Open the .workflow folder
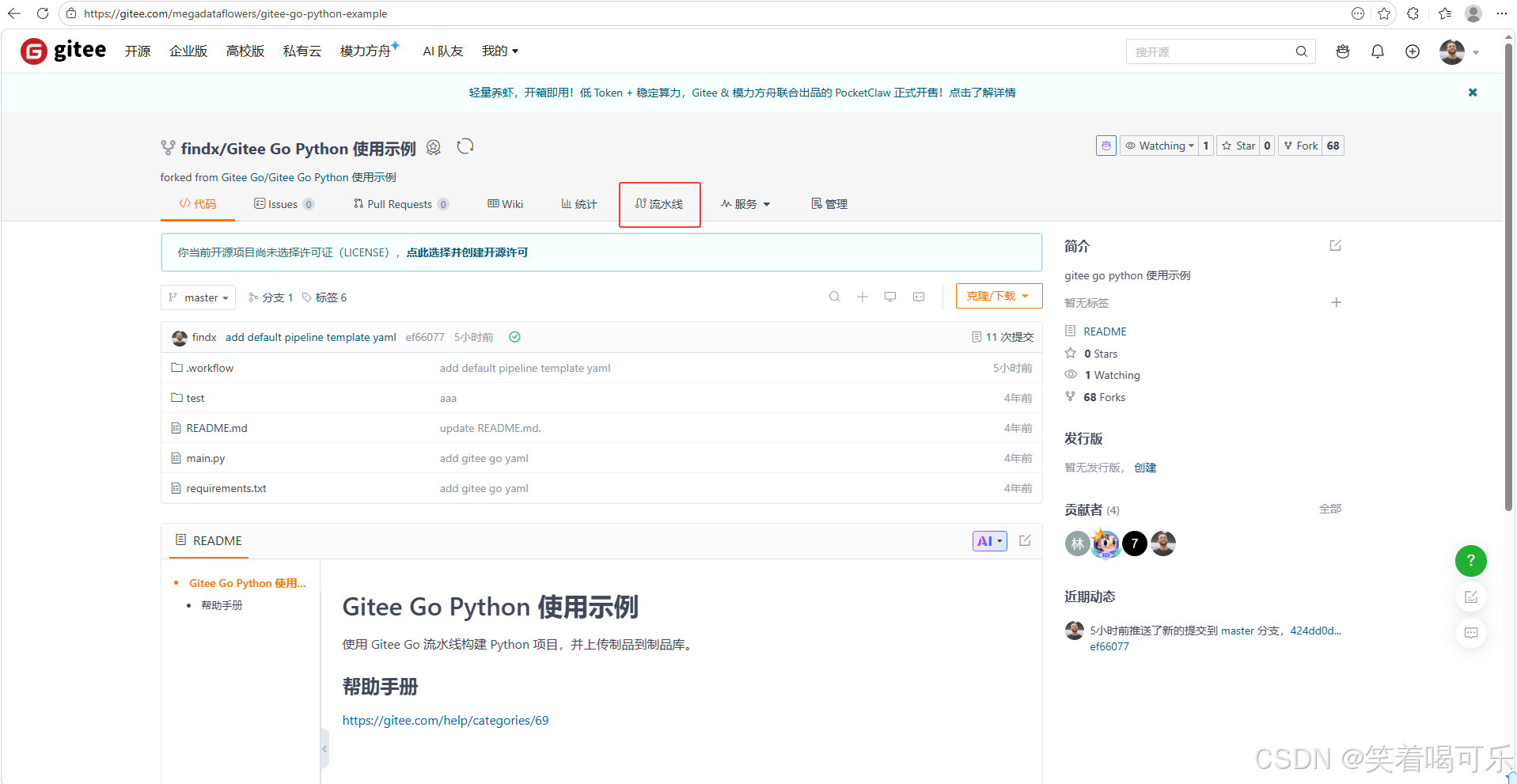1517x784 pixels. click(x=209, y=368)
